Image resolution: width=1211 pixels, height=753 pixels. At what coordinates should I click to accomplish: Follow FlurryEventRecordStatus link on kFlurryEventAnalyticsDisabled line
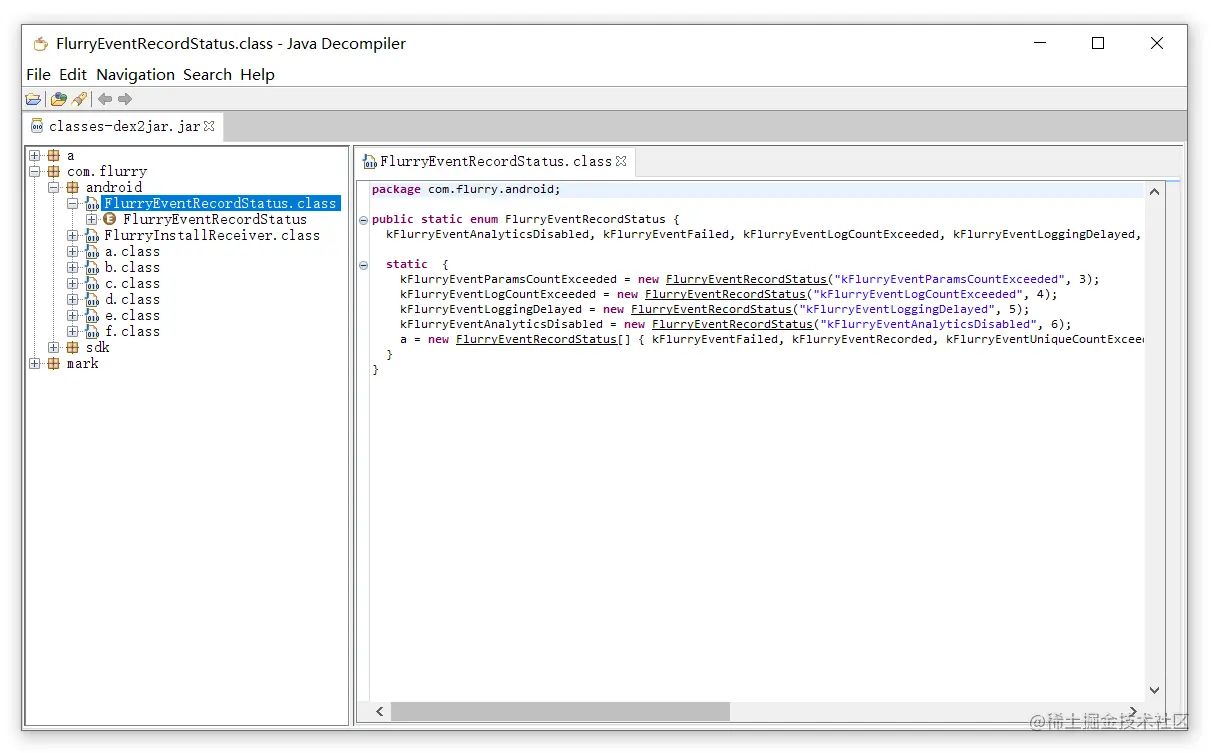[733, 324]
